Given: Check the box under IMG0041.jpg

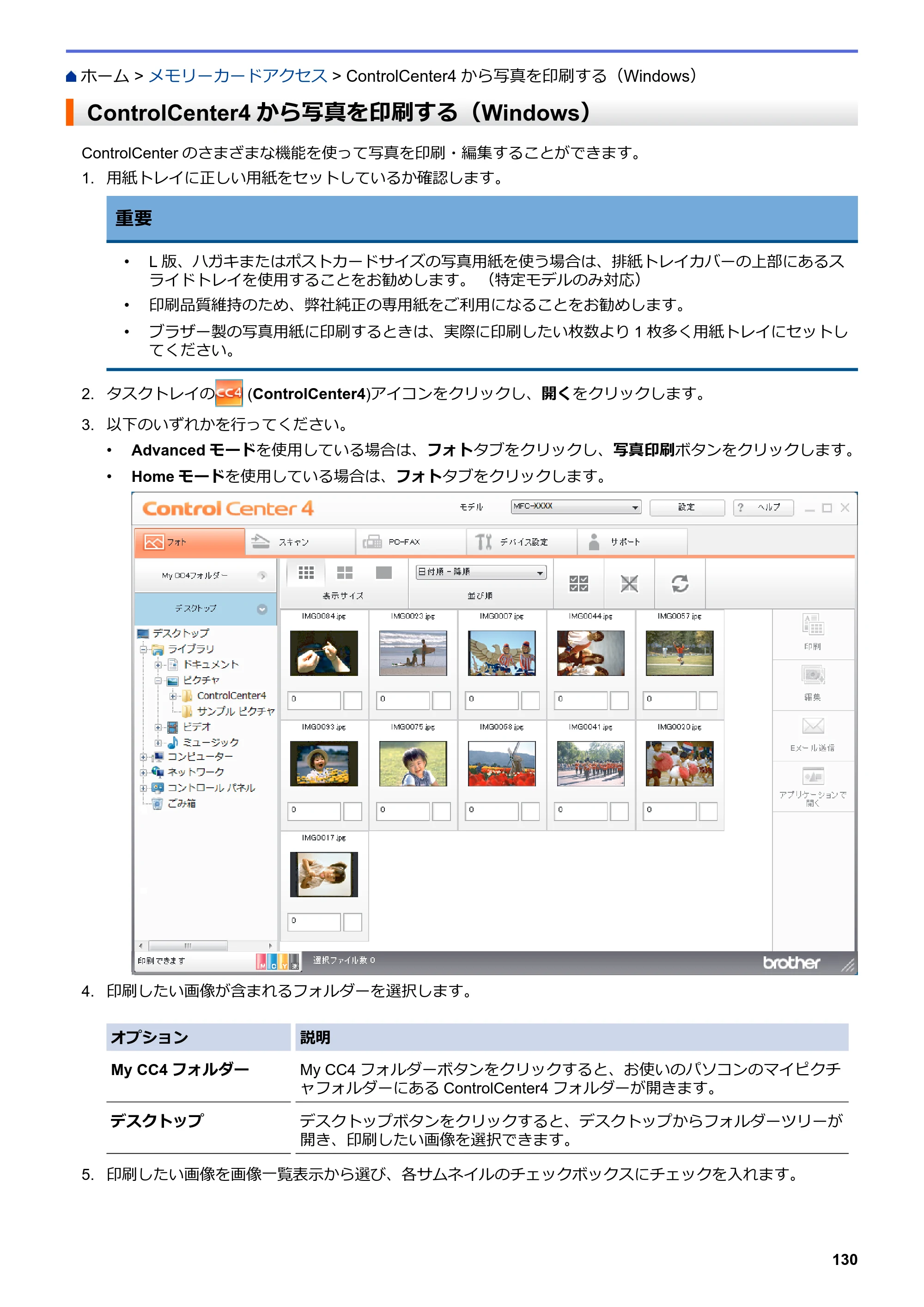Looking at the screenshot, I should (x=620, y=811).
